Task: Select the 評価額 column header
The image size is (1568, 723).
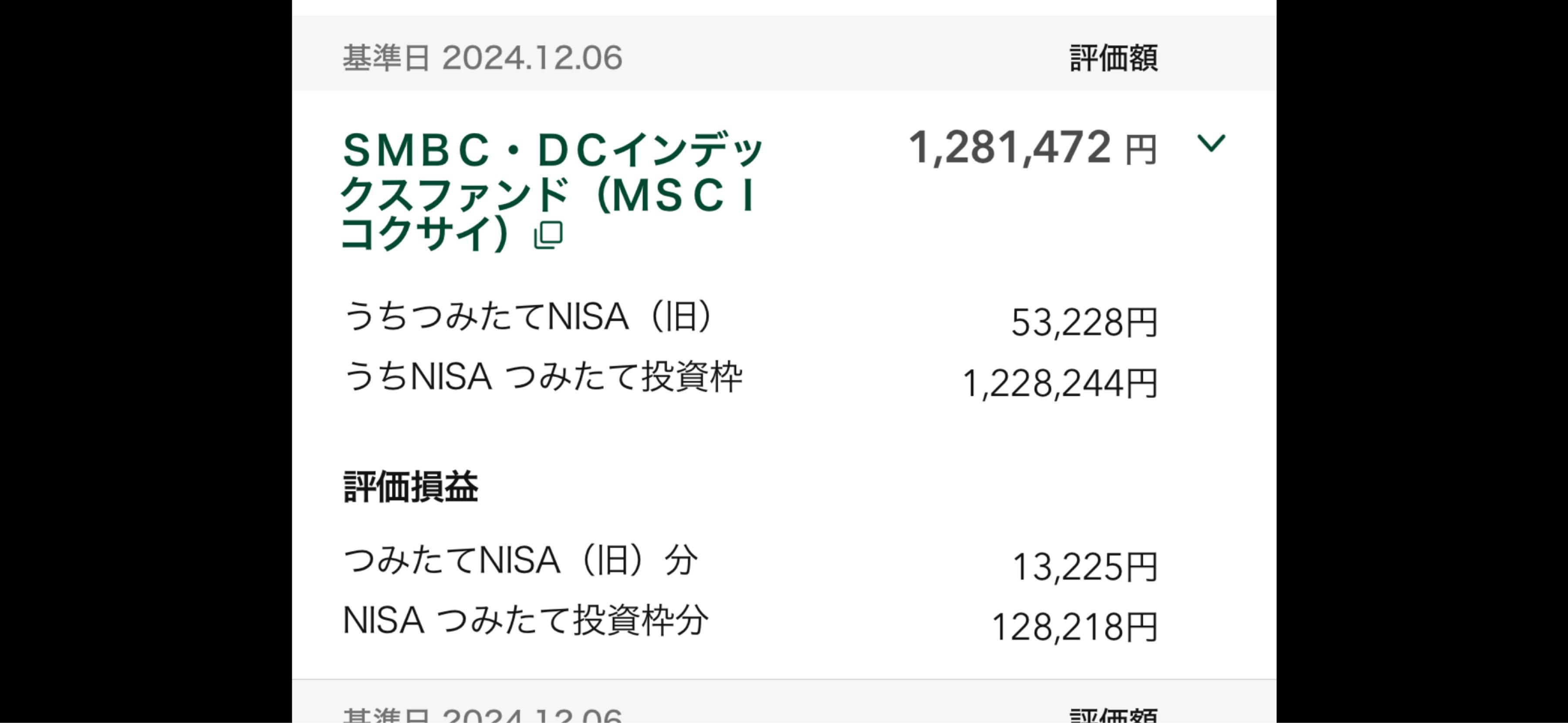Action: [x=1113, y=58]
